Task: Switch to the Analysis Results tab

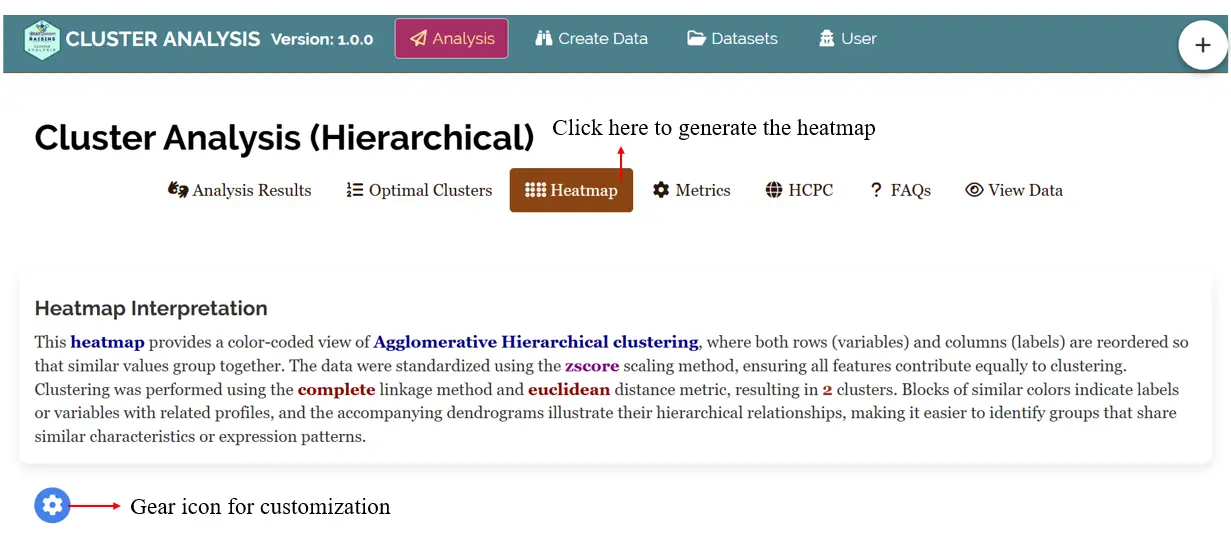Action: point(240,190)
